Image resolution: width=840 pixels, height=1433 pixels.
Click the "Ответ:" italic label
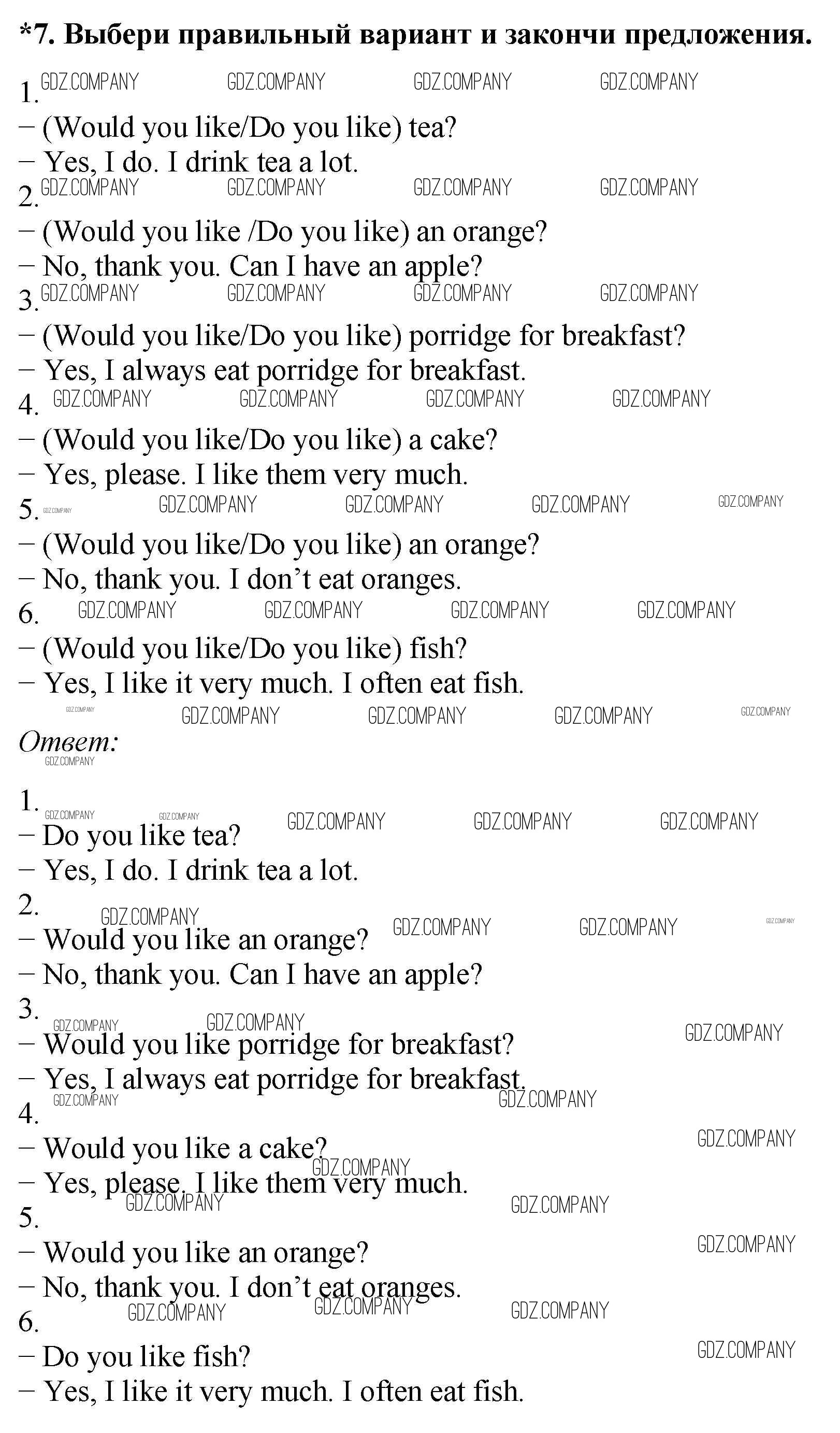point(68,741)
